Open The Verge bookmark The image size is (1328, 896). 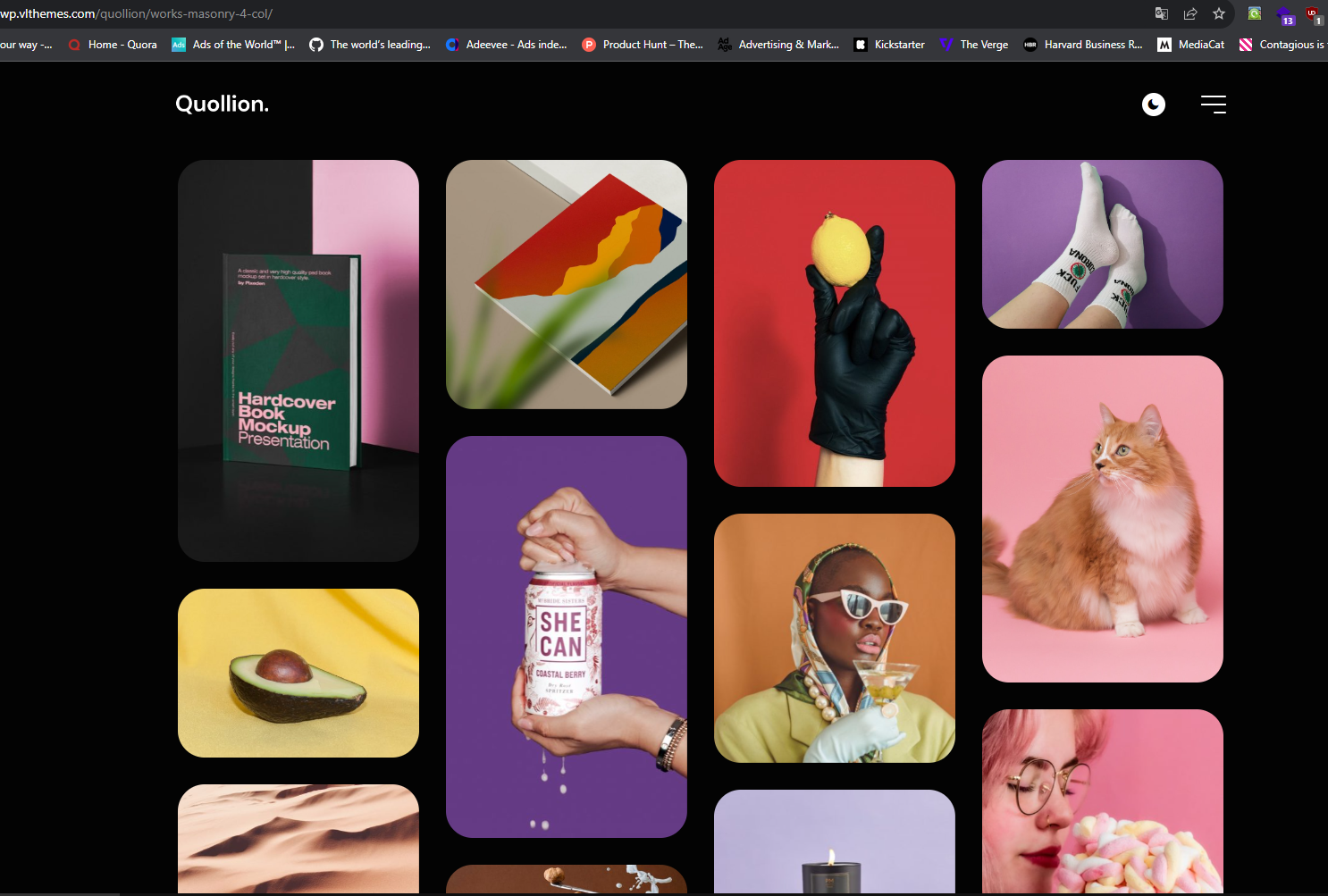tap(974, 45)
